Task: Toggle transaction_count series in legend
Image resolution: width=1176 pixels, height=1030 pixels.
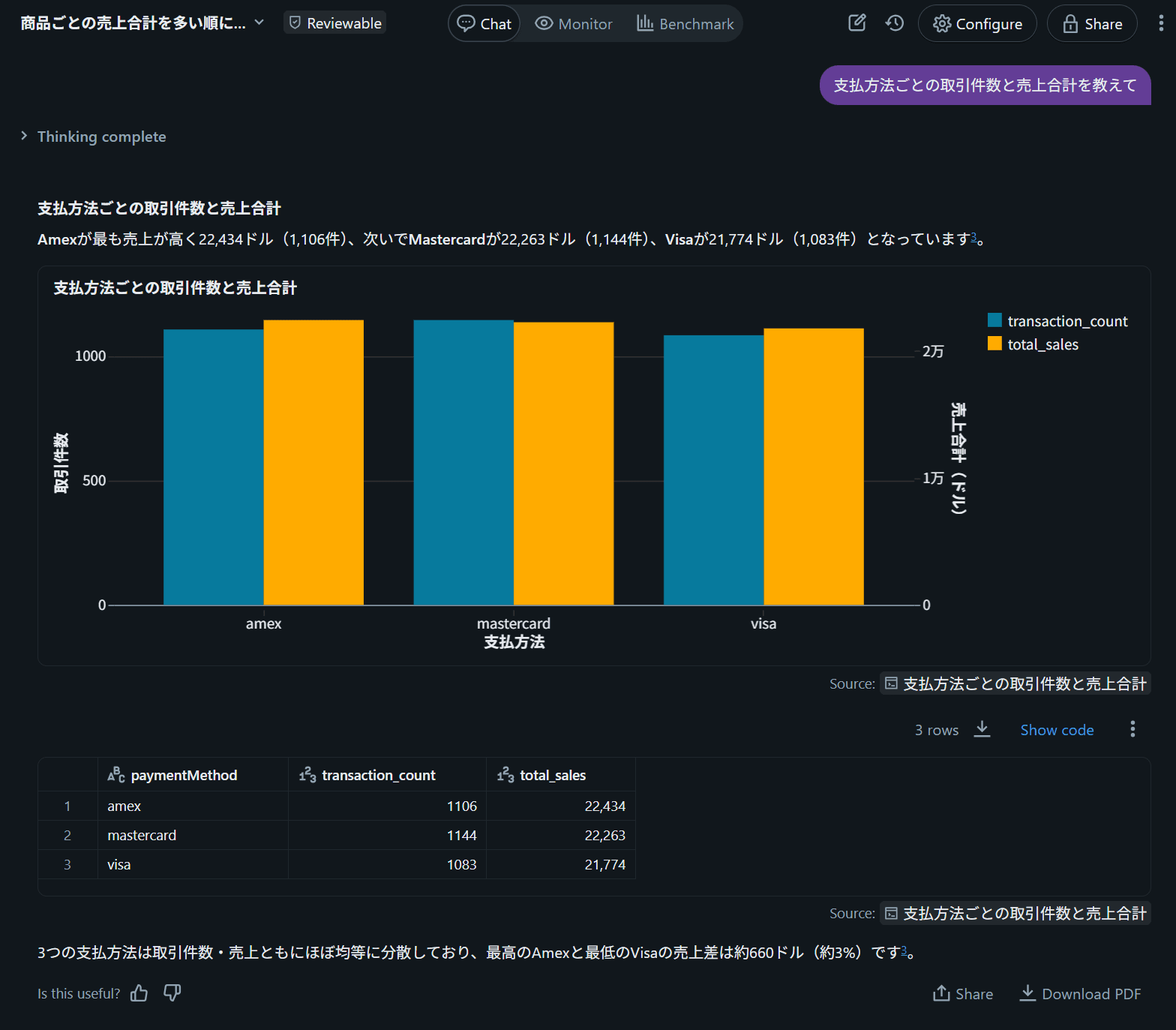Action: 1057,321
